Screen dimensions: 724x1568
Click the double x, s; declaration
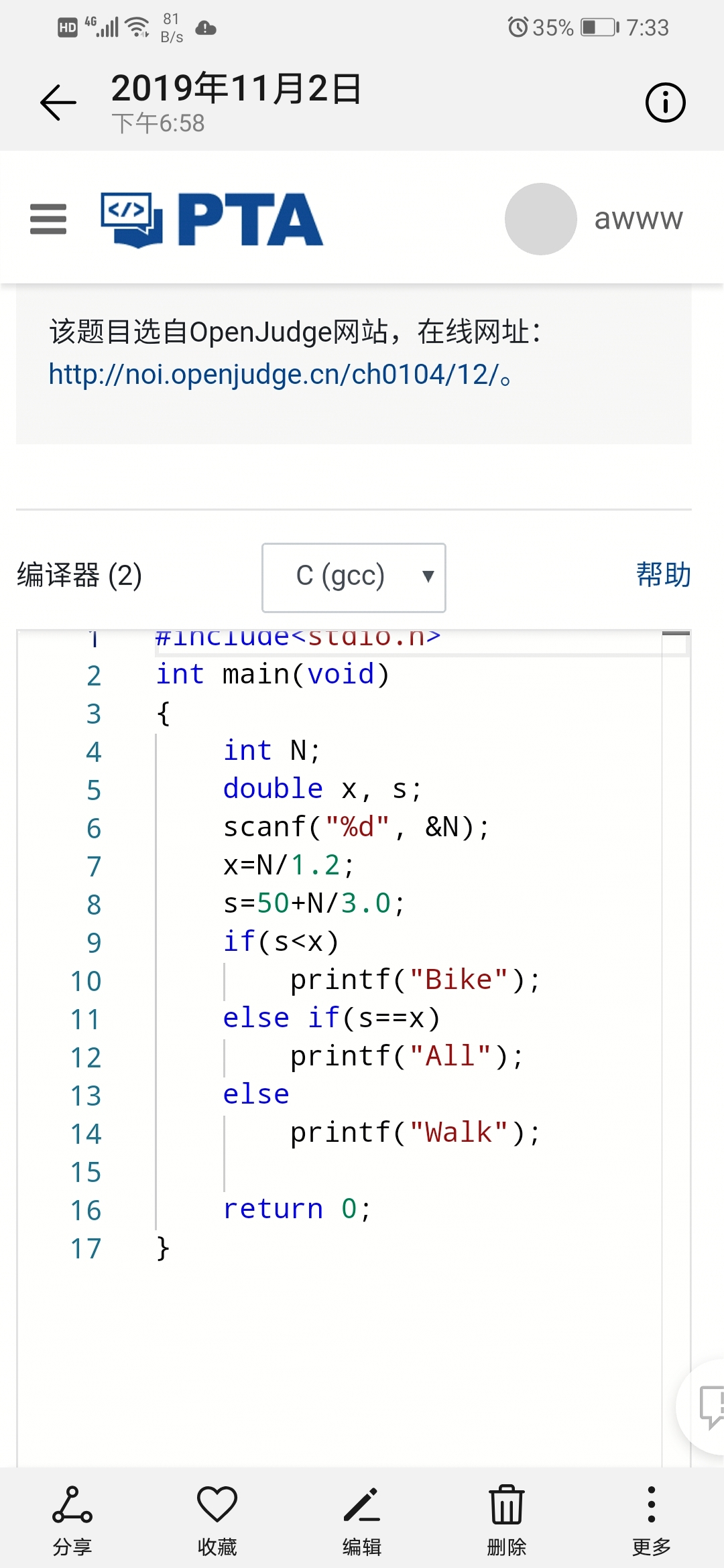point(322,789)
